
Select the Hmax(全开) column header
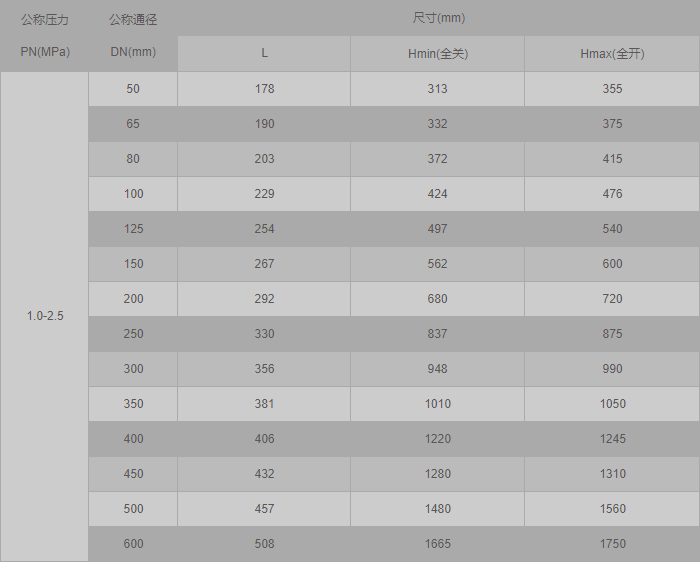pos(612,54)
